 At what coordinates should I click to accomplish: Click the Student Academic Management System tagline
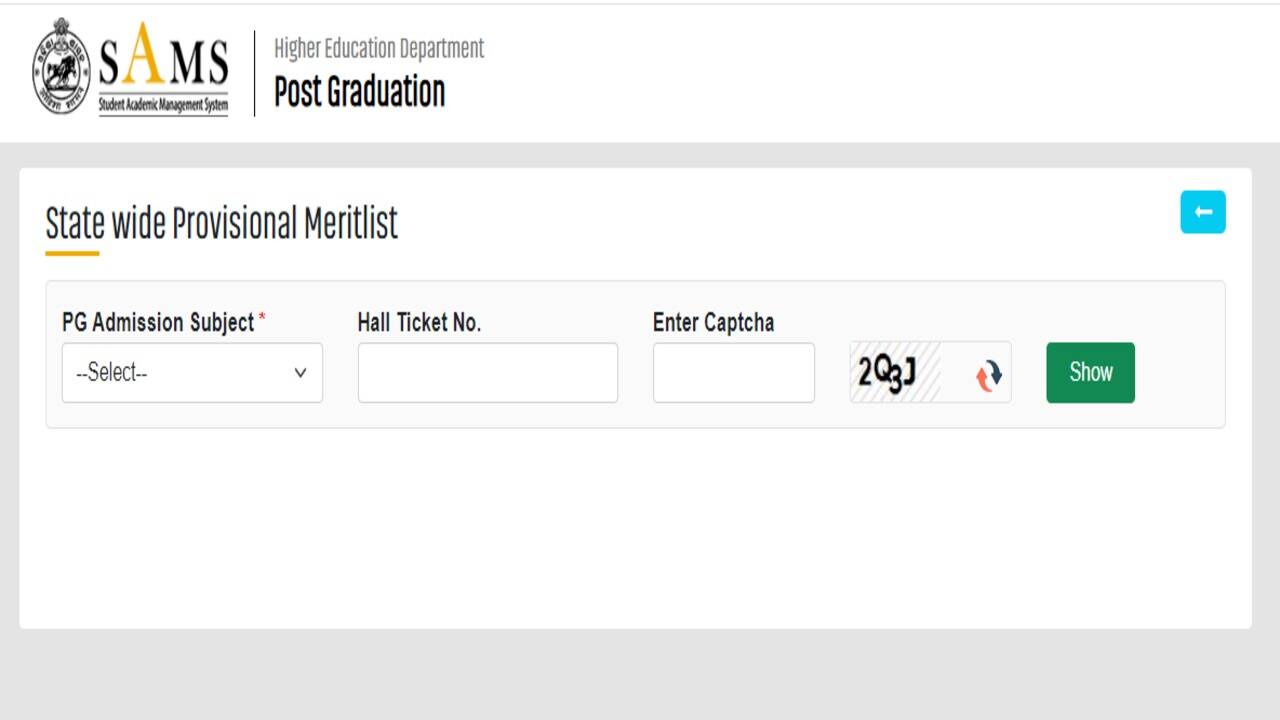click(x=163, y=104)
